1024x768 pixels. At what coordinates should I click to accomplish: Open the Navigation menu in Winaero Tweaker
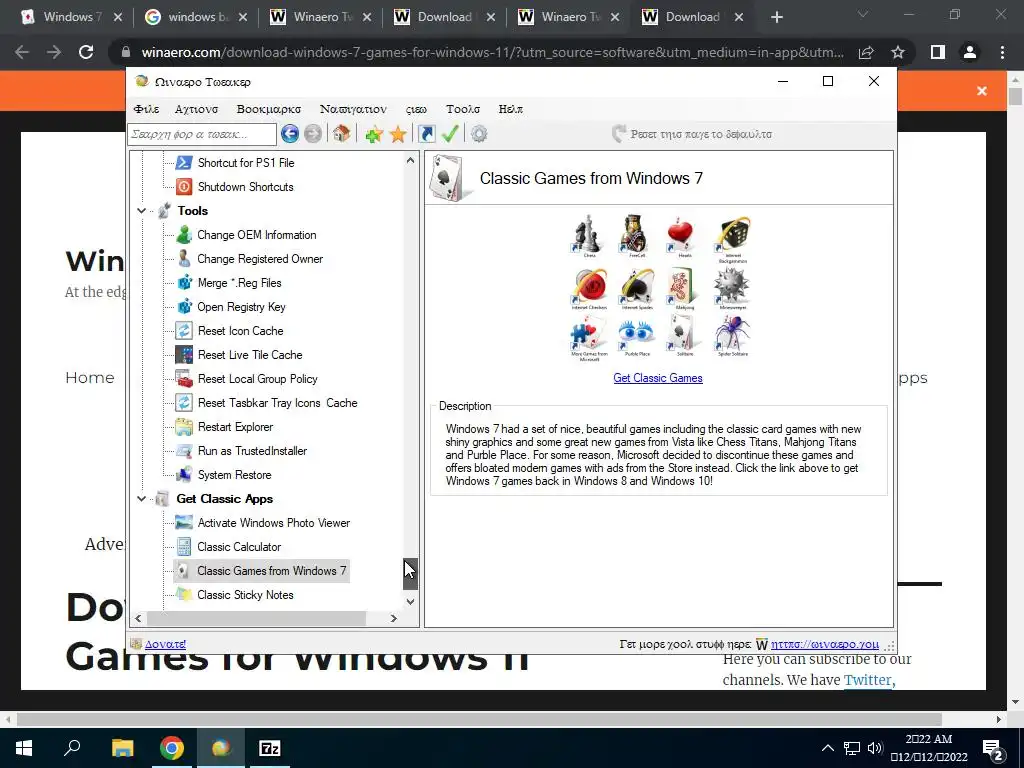tap(353, 109)
